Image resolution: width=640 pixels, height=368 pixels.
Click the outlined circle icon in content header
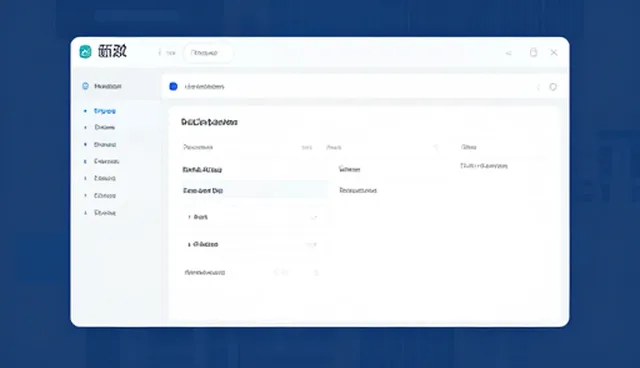[x=553, y=87]
